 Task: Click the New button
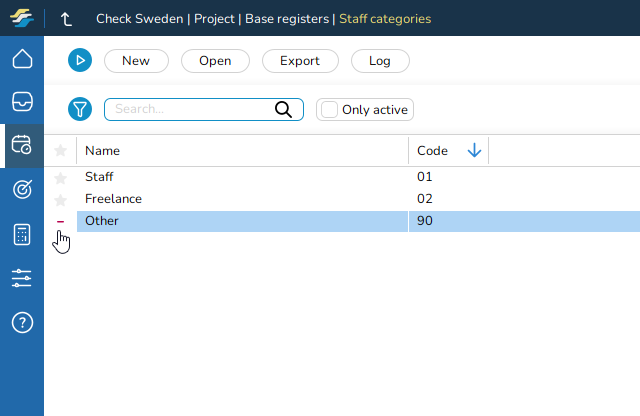pyautogui.click(x=136, y=61)
